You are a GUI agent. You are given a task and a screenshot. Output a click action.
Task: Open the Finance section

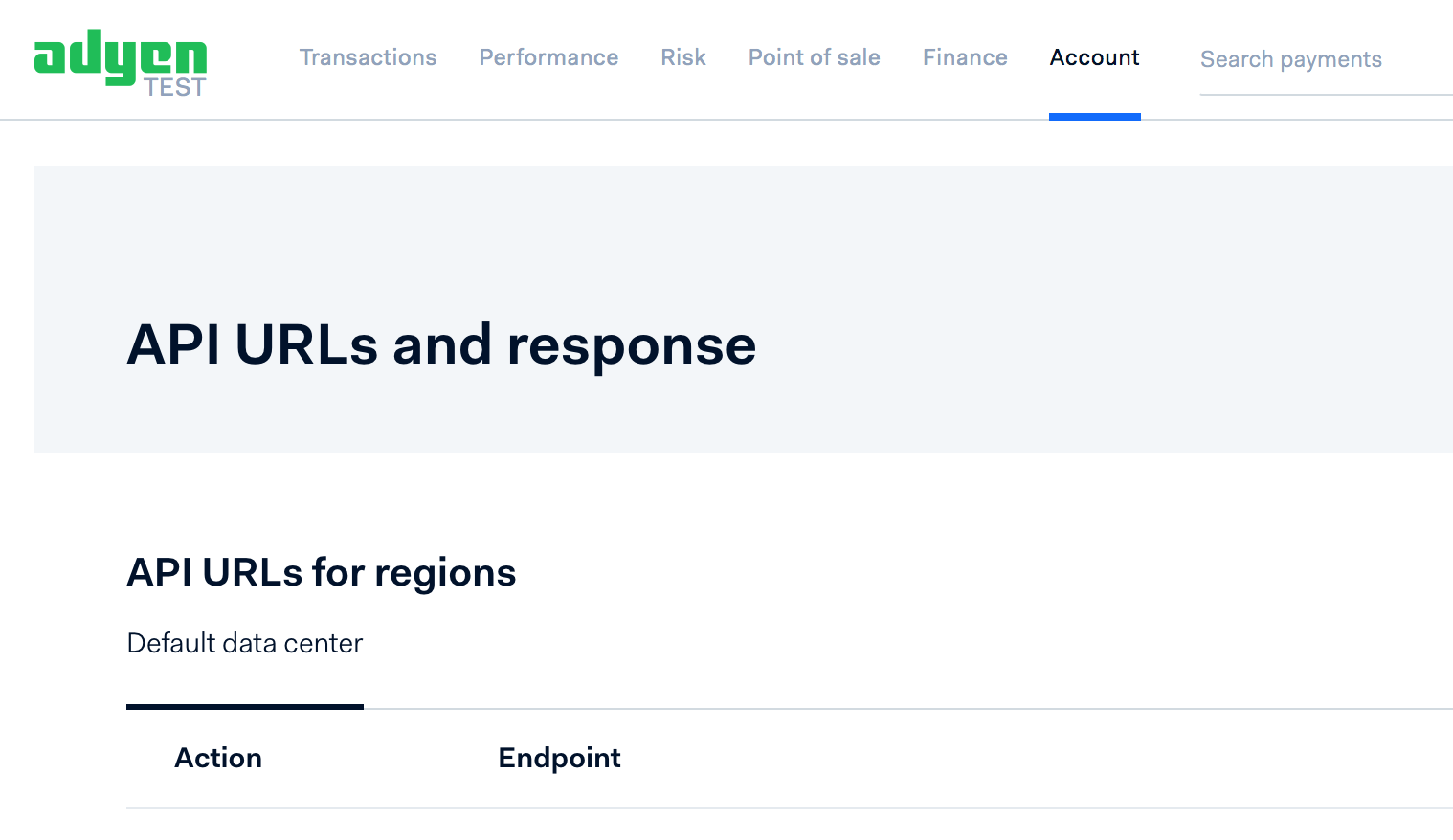[x=965, y=57]
